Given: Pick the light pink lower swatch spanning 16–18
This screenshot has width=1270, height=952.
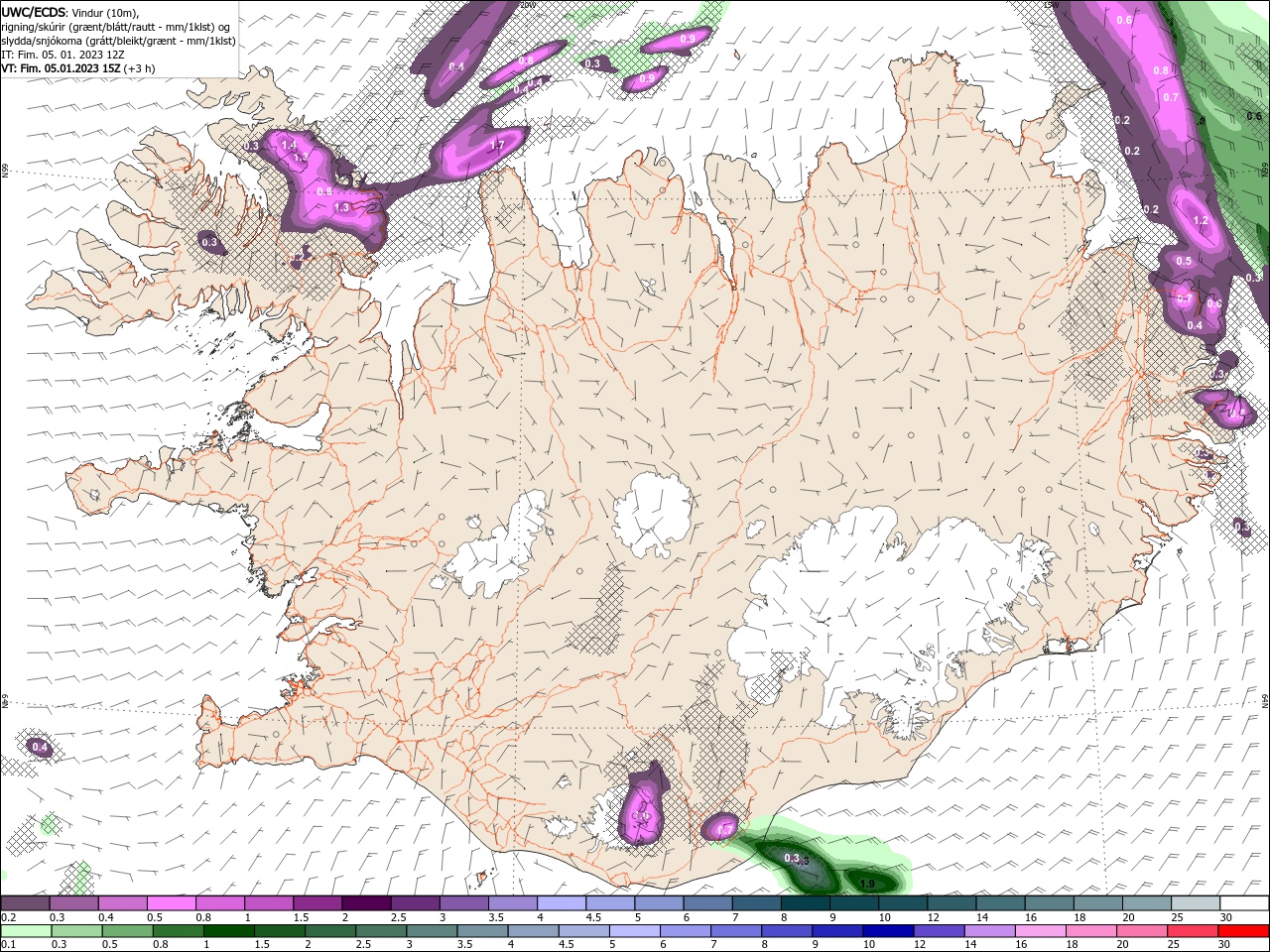Looking at the screenshot, I should point(1042,931).
